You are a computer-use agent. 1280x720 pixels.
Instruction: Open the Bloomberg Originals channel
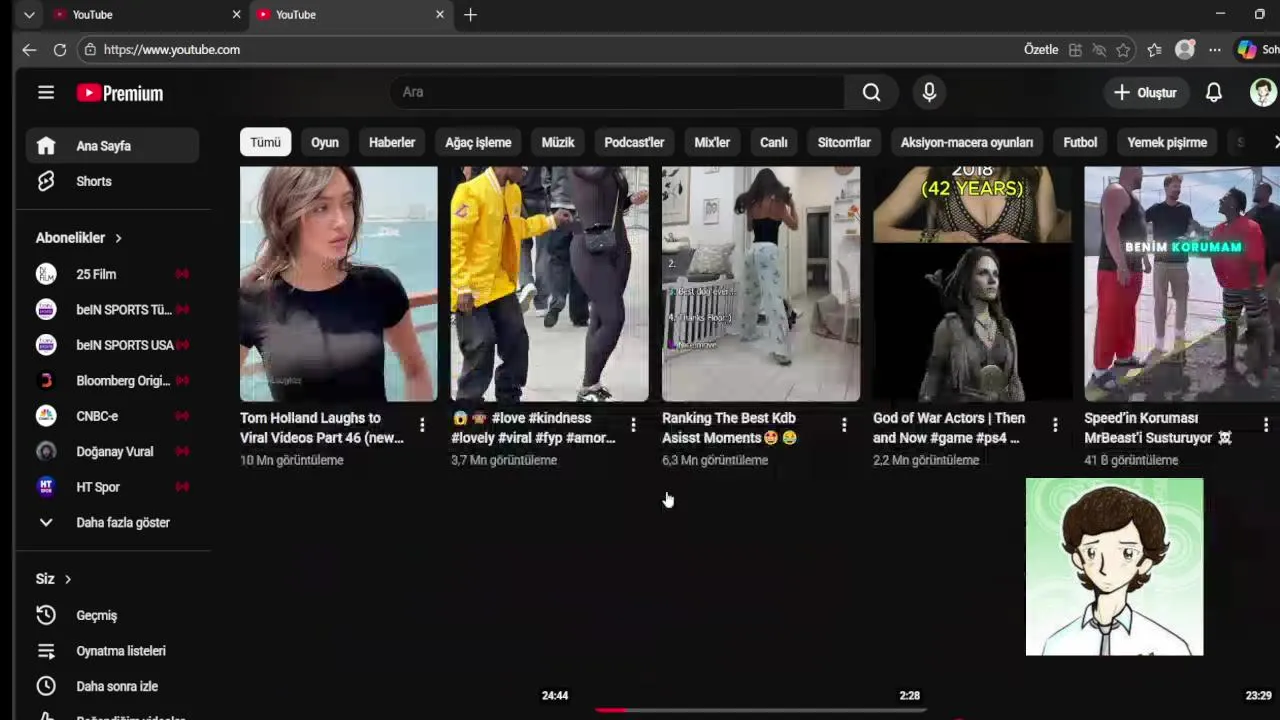point(112,381)
